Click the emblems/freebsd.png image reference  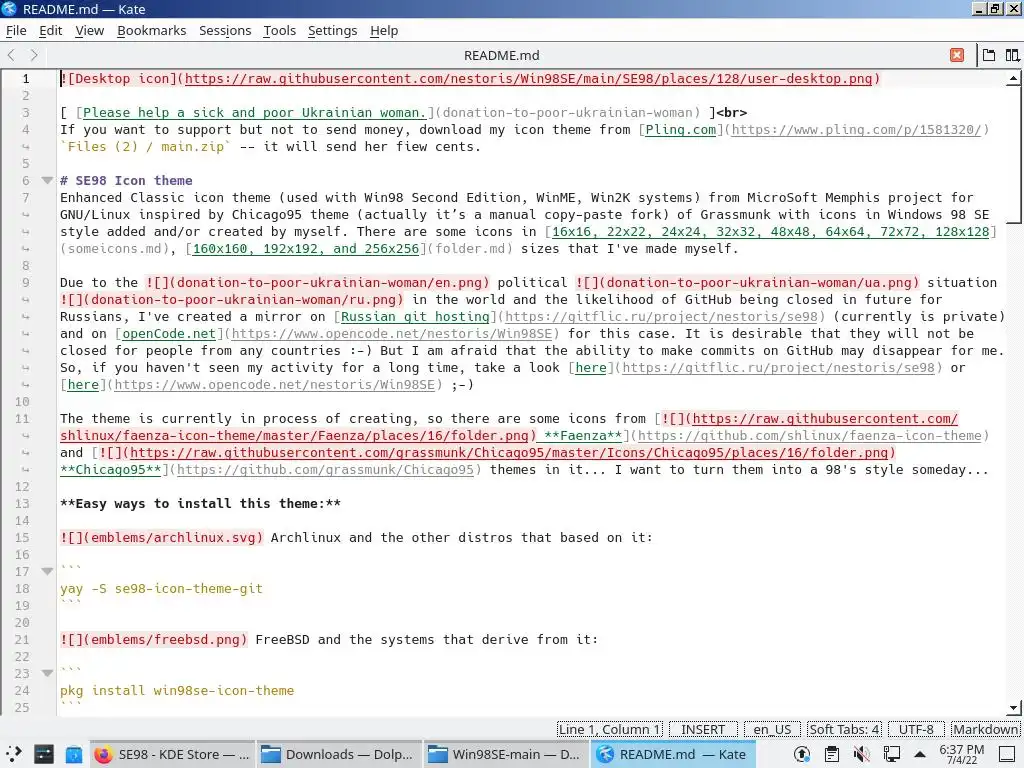pos(153,639)
